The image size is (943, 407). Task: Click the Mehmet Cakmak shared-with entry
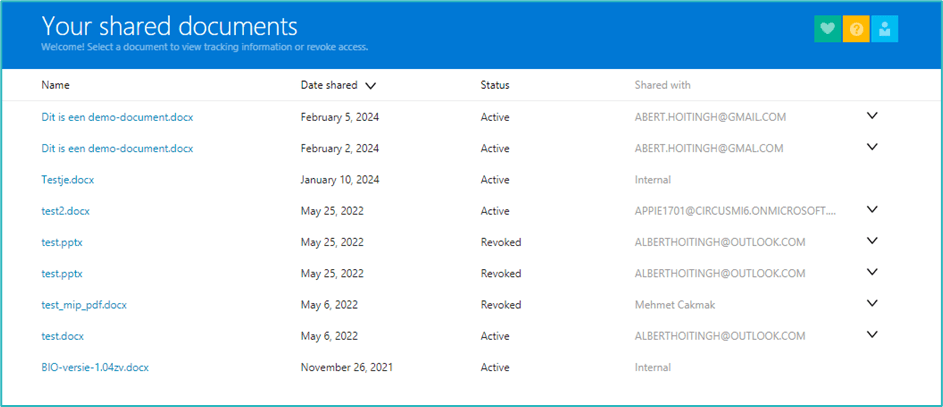(x=676, y=304)
